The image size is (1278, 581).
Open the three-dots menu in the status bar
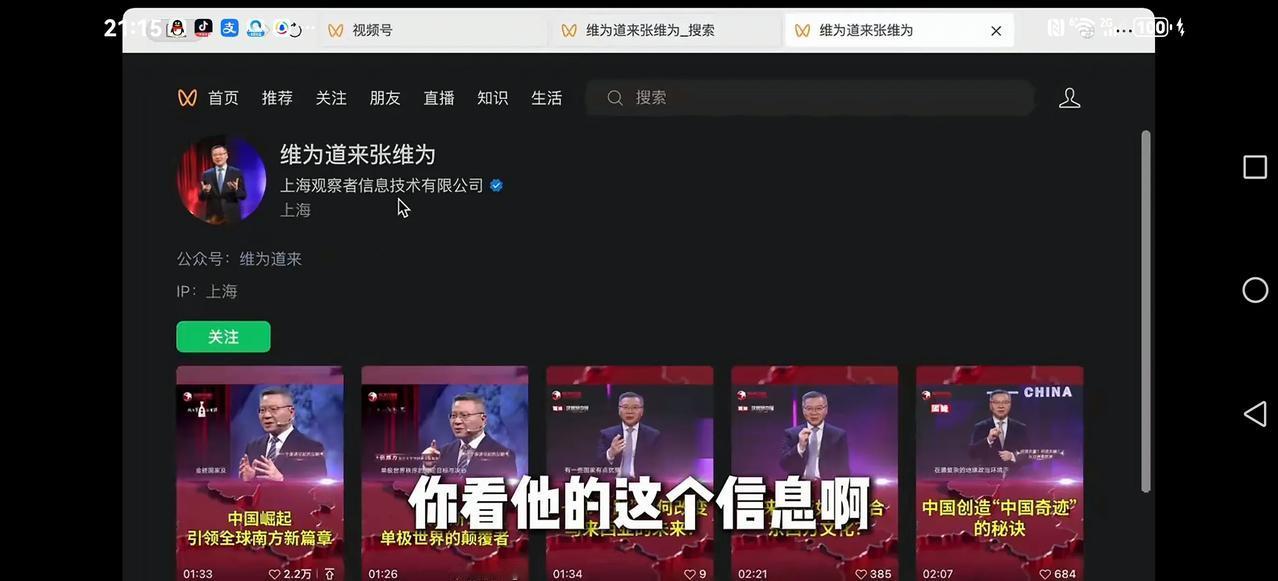coord(1123,29)
